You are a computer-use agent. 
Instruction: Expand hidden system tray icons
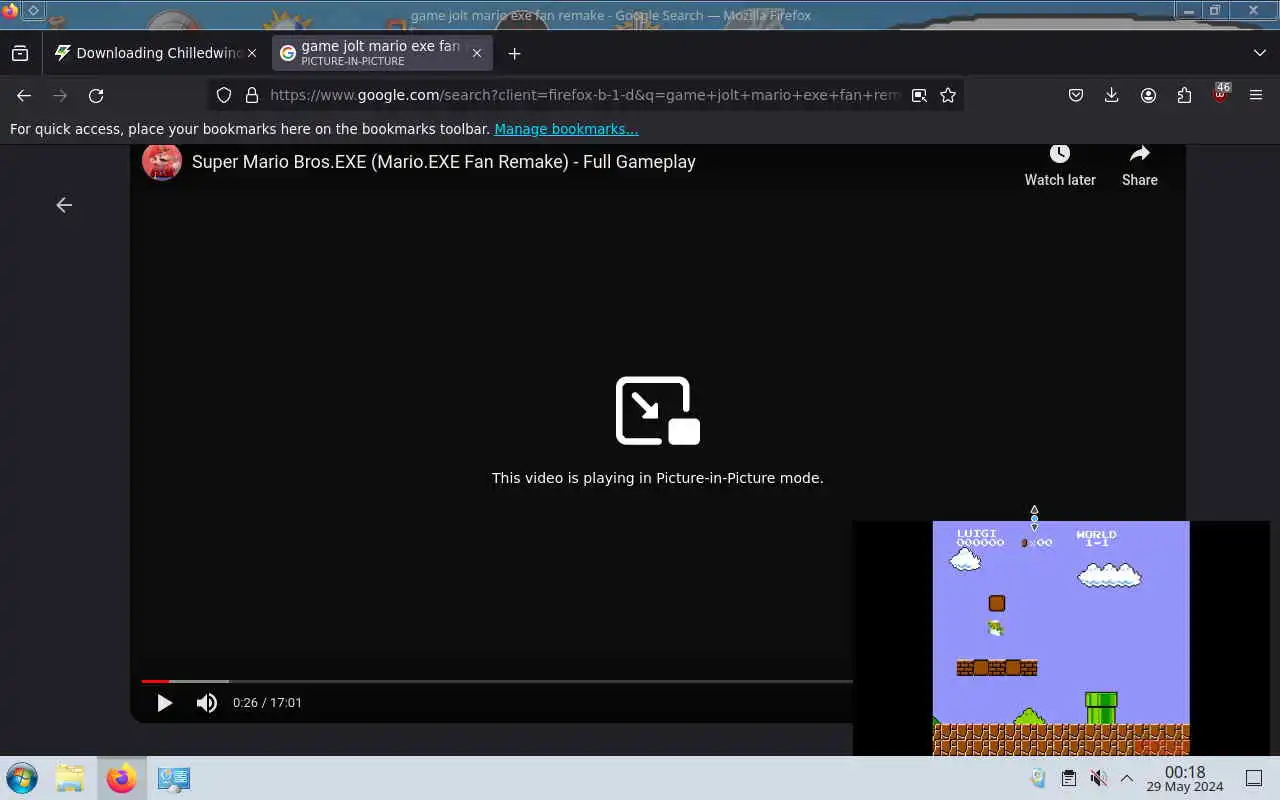point(1127,778)
